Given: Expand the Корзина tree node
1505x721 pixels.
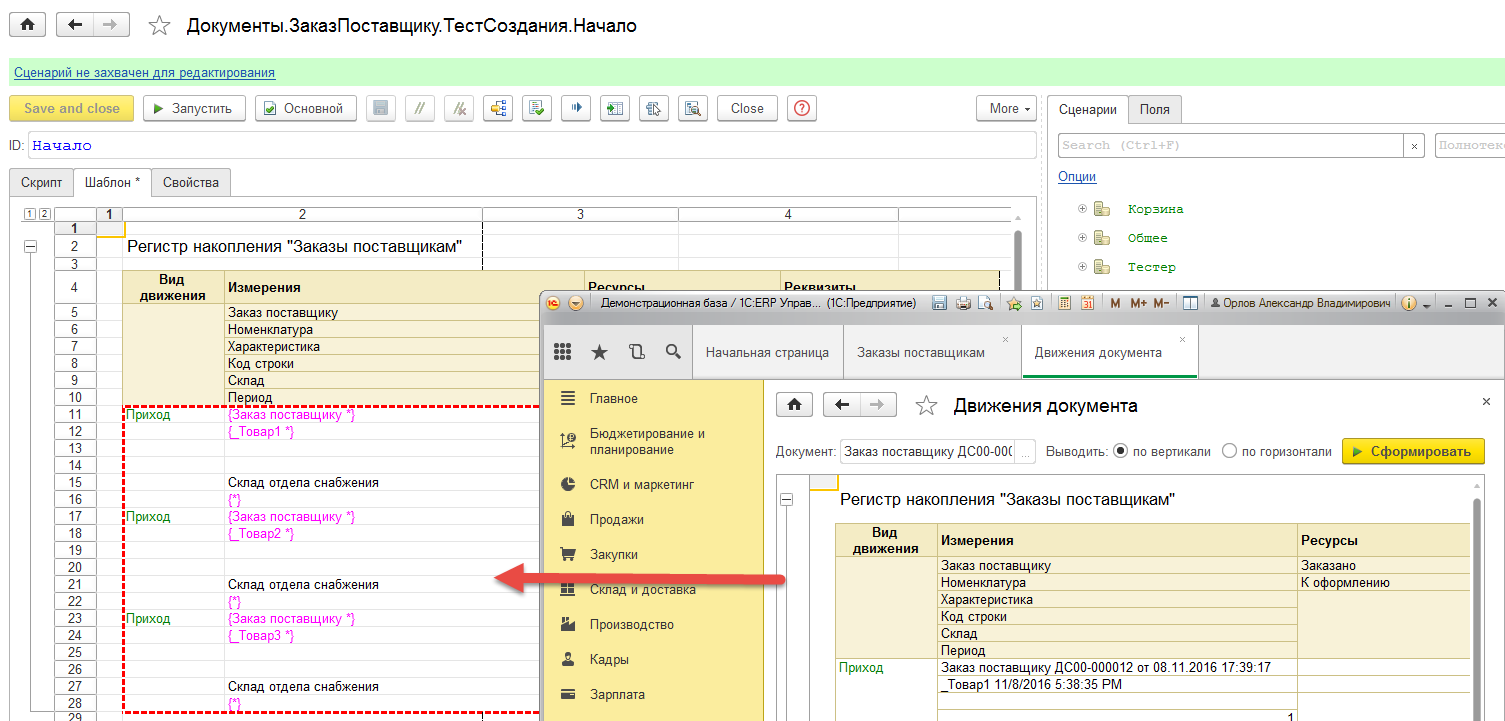Looking at the screenshot, I should [x=1082, y=209].
